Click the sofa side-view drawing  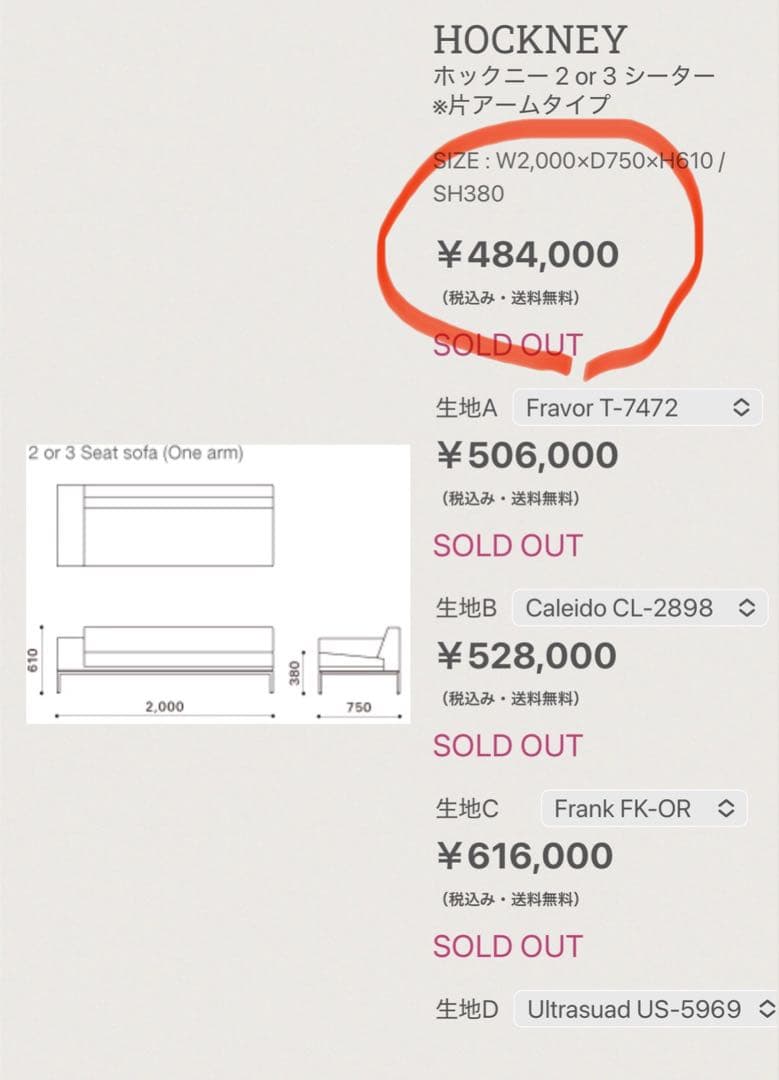(x=359, y=660)
